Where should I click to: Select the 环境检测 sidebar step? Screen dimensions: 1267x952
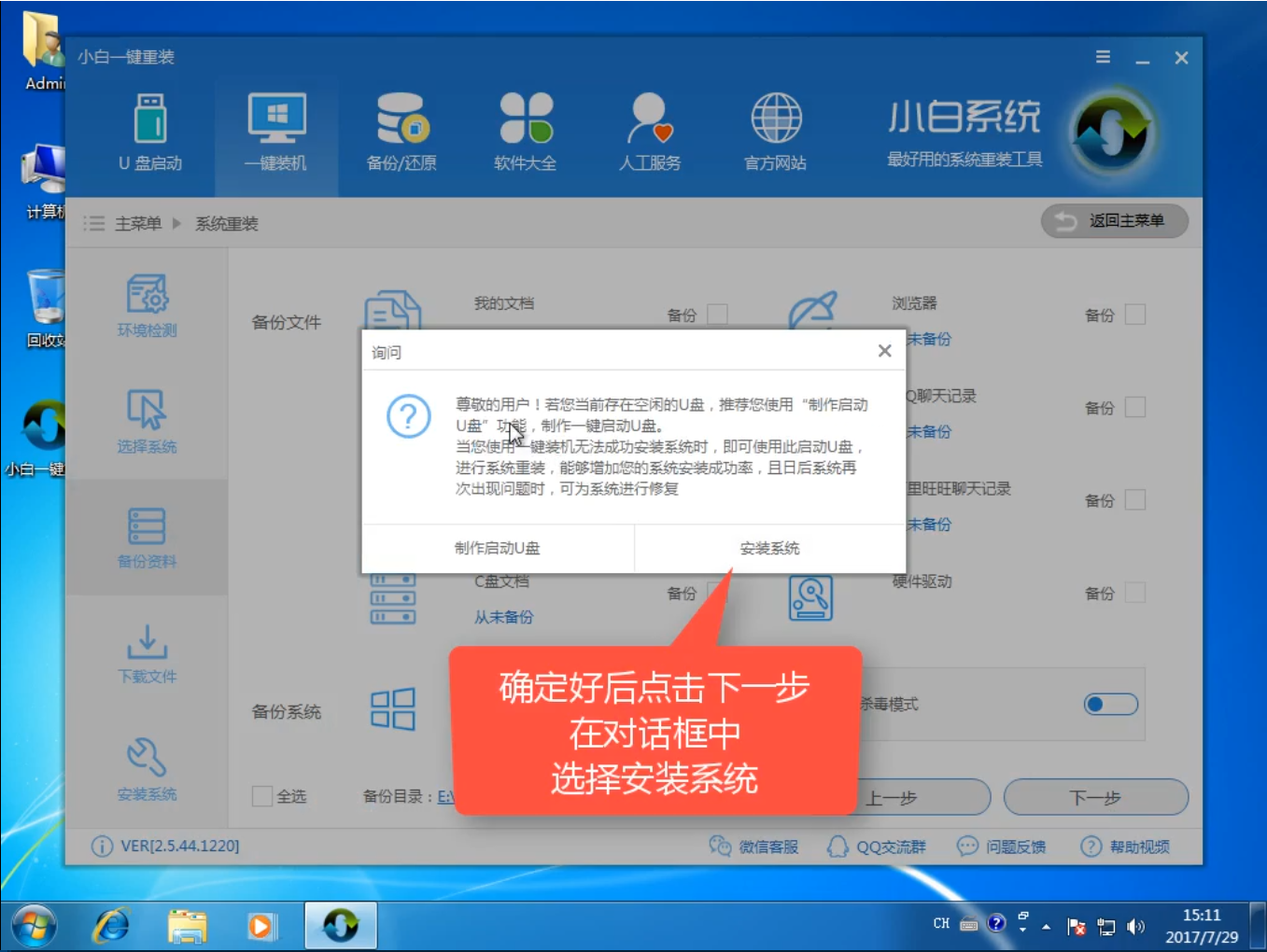147,306
